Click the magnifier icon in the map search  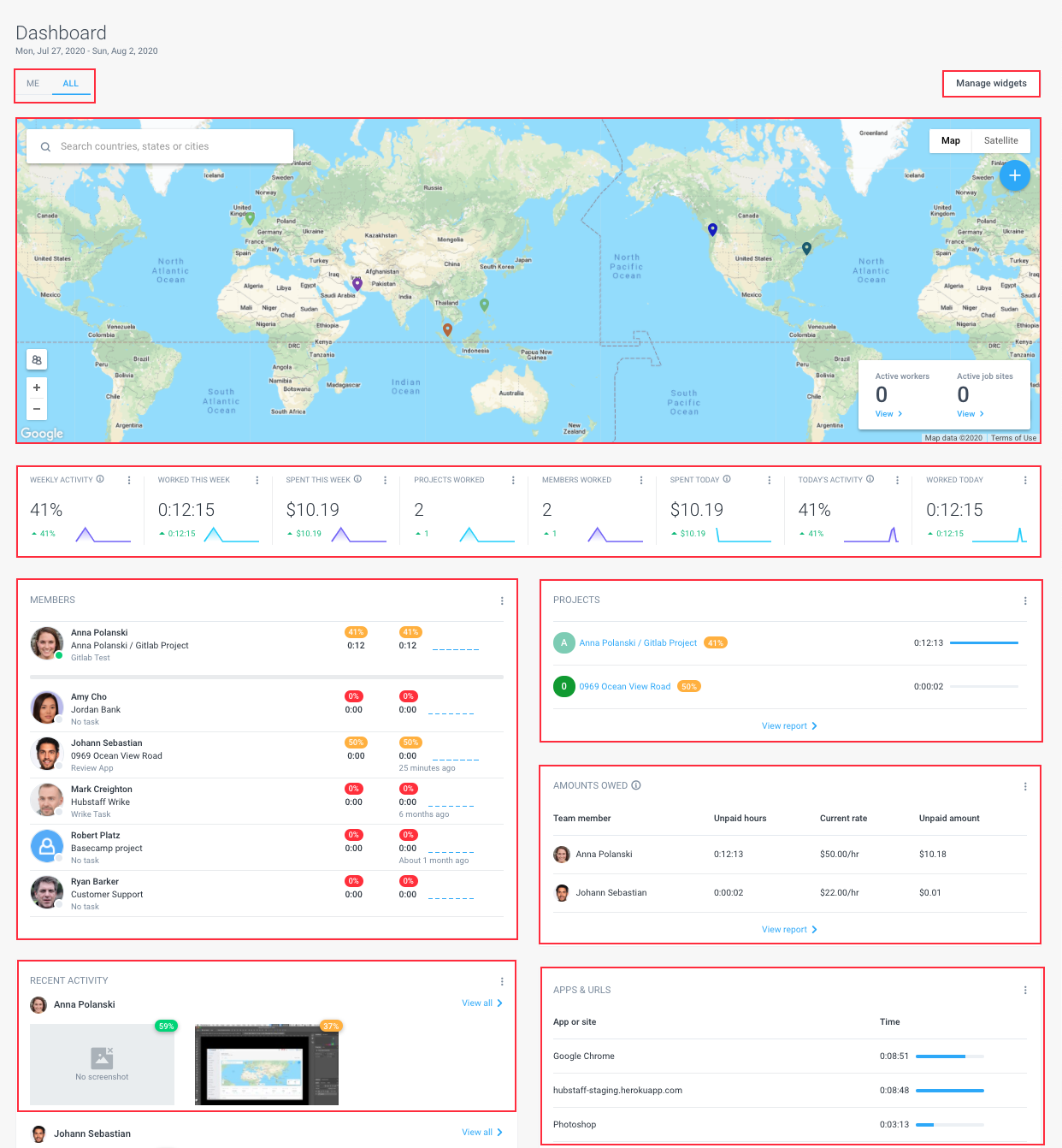coord(45,146)
